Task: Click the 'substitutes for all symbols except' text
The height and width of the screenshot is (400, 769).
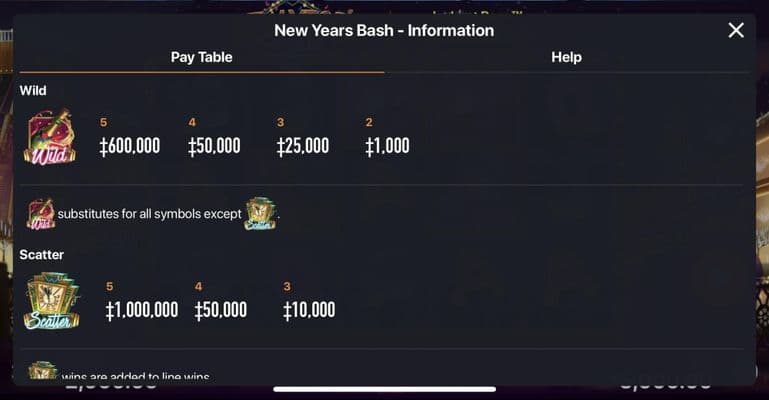Action: click(149, 214)
